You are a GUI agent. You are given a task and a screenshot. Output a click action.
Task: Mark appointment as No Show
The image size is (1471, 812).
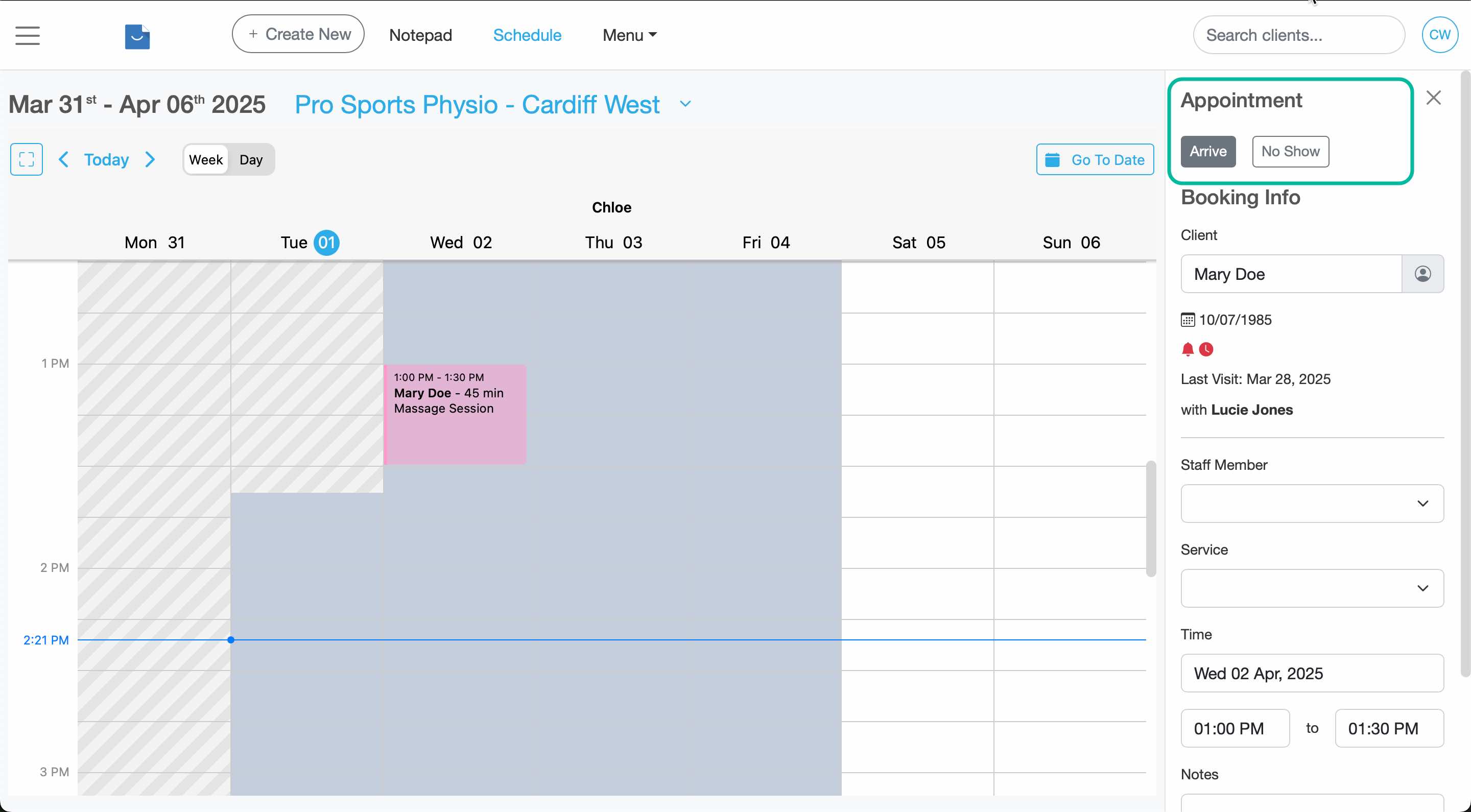(x=1290, y=151)
